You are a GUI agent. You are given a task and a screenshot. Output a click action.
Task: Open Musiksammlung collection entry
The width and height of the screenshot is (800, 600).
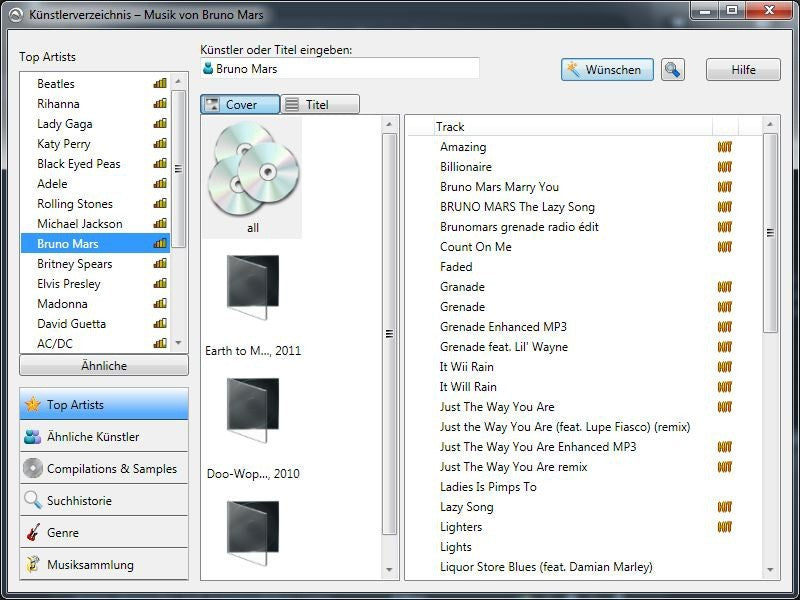pyautogui.click(x=104, y=564)
